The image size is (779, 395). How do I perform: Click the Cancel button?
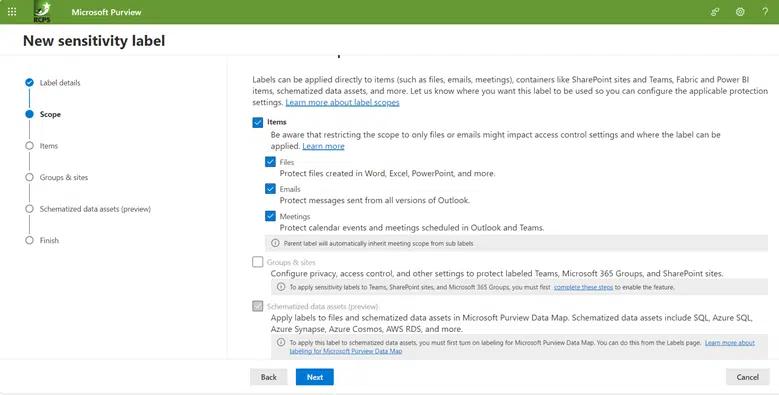tap(747, 377)
